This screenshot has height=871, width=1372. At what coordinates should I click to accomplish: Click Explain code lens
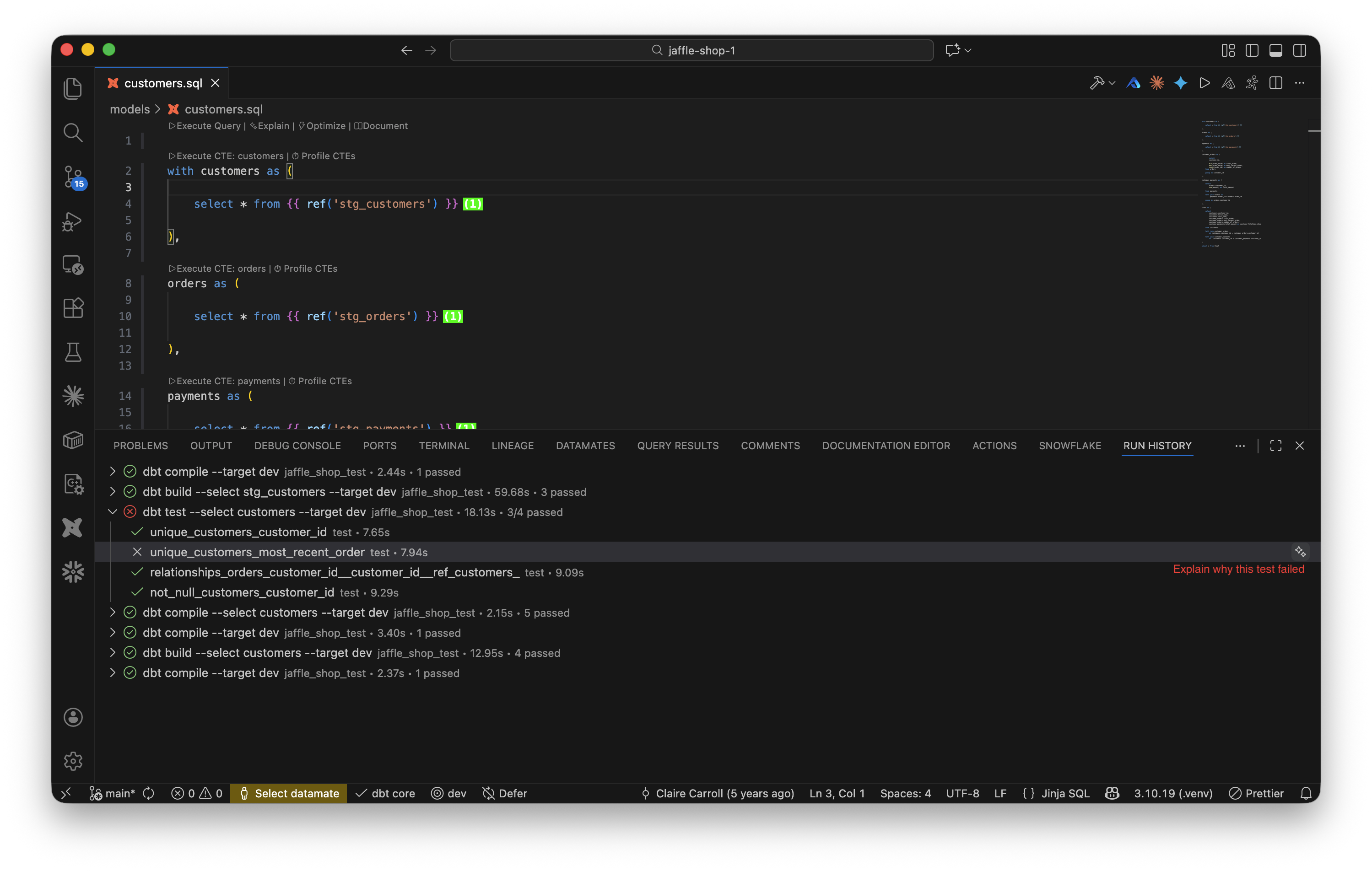click(270, 126)
